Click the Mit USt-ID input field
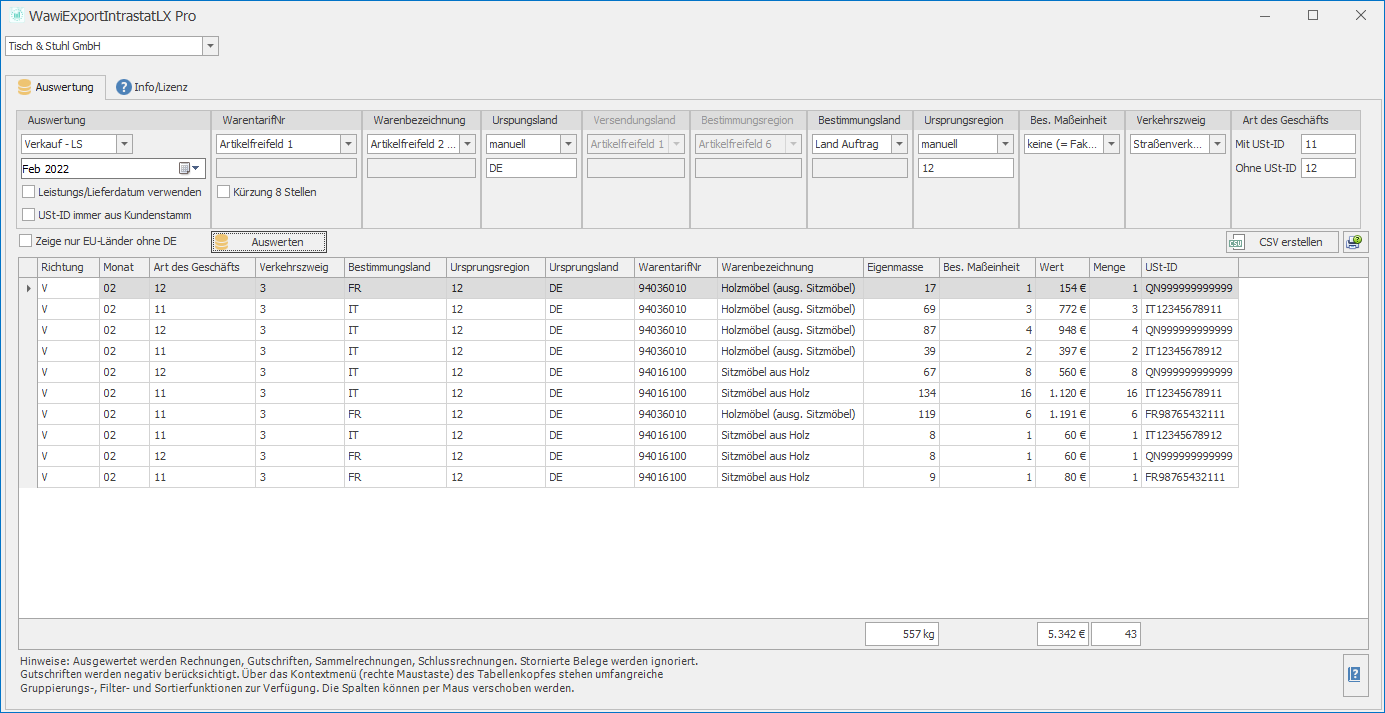Viewport: 1385px width, 713px height. [1328, 144]
